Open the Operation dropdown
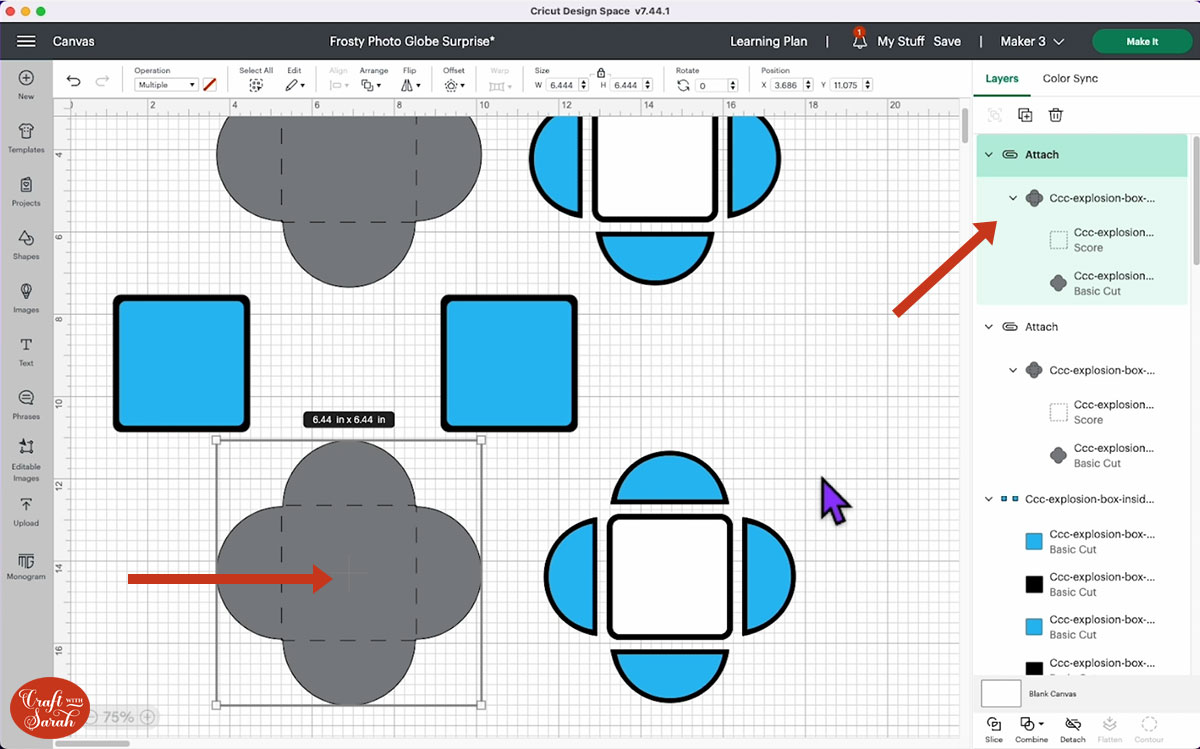This screenshot has height=749, width=1200. click(x=166, y=85)
